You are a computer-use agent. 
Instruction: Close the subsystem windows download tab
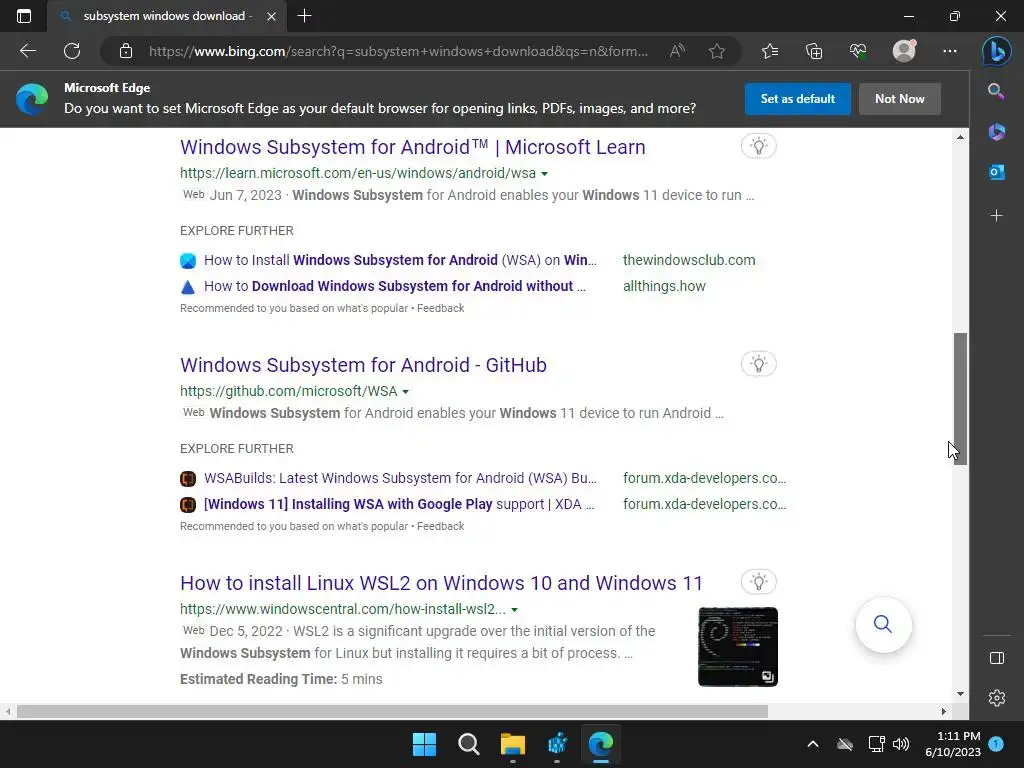click(x=272, y=16)
